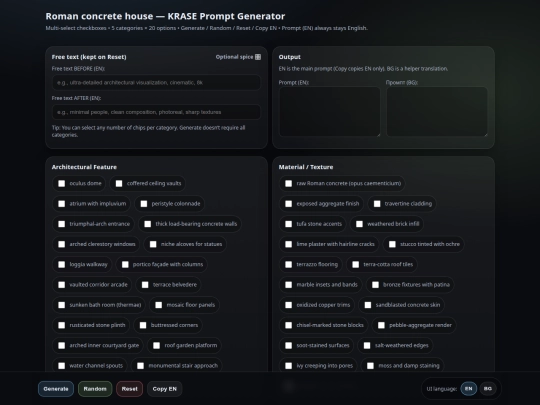
Task: Click the Optional spice dice icon
Action: click(258, 57)
